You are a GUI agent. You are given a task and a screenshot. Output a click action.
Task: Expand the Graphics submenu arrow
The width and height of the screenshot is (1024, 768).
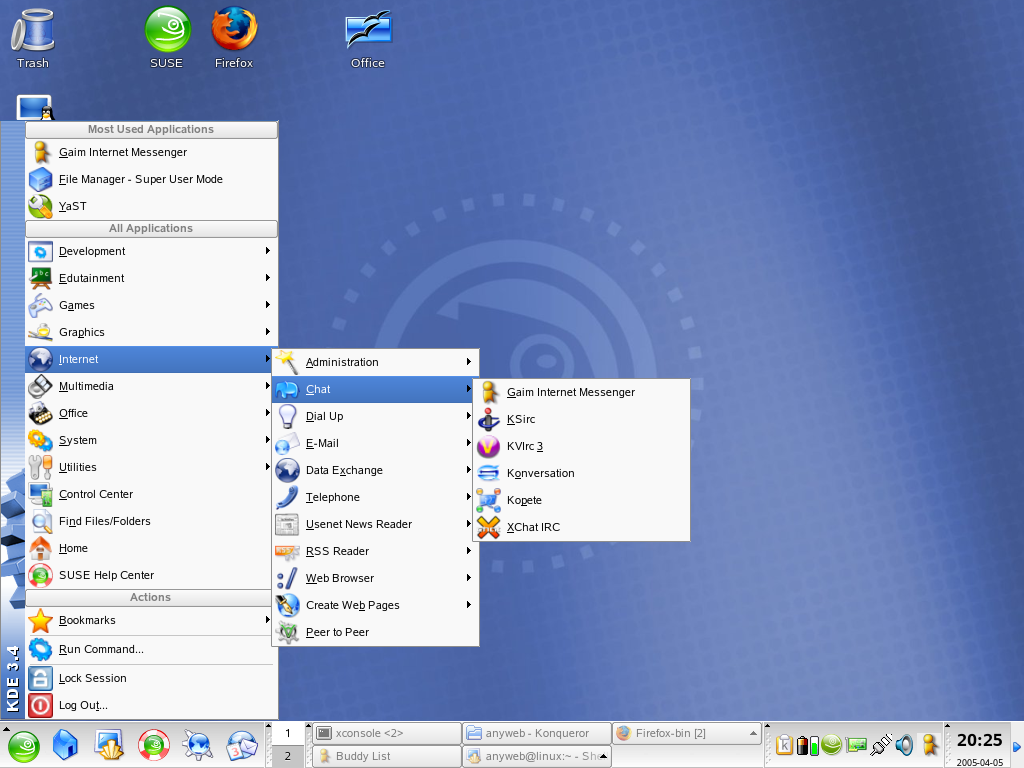pyautogui.click(x=268, y=332)
